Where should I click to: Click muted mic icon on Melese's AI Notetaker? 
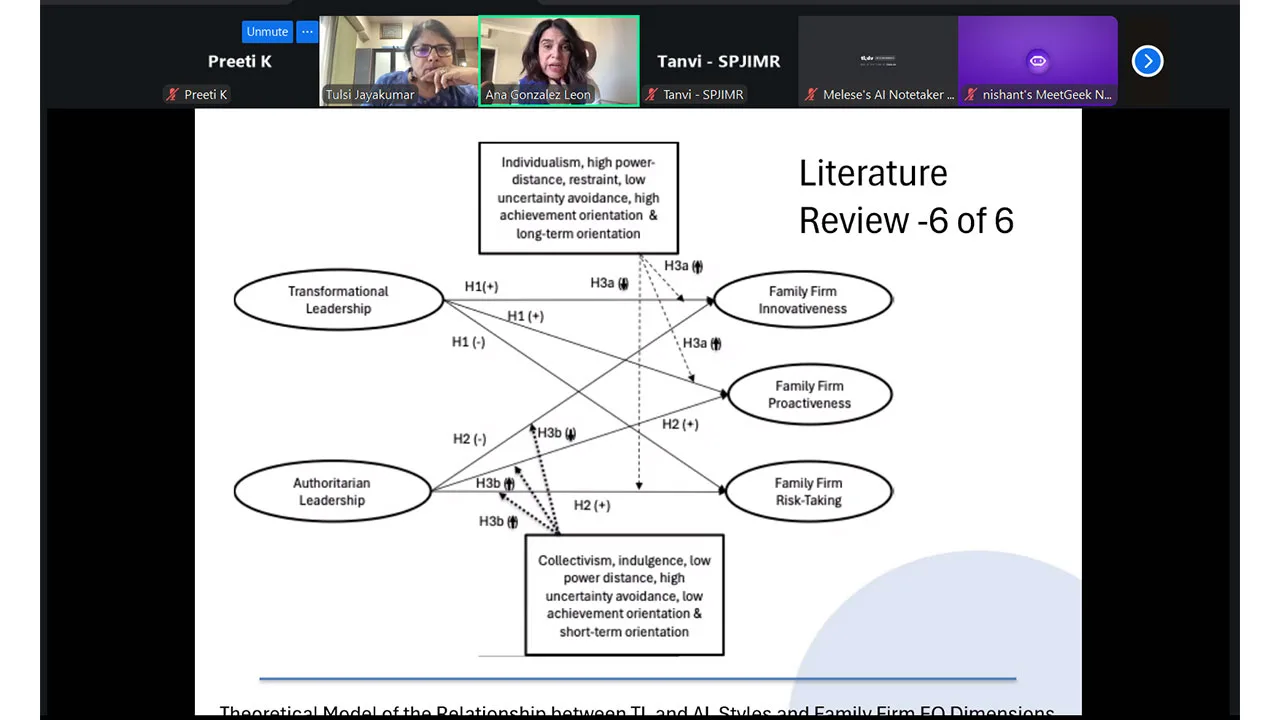click(811, 95)
